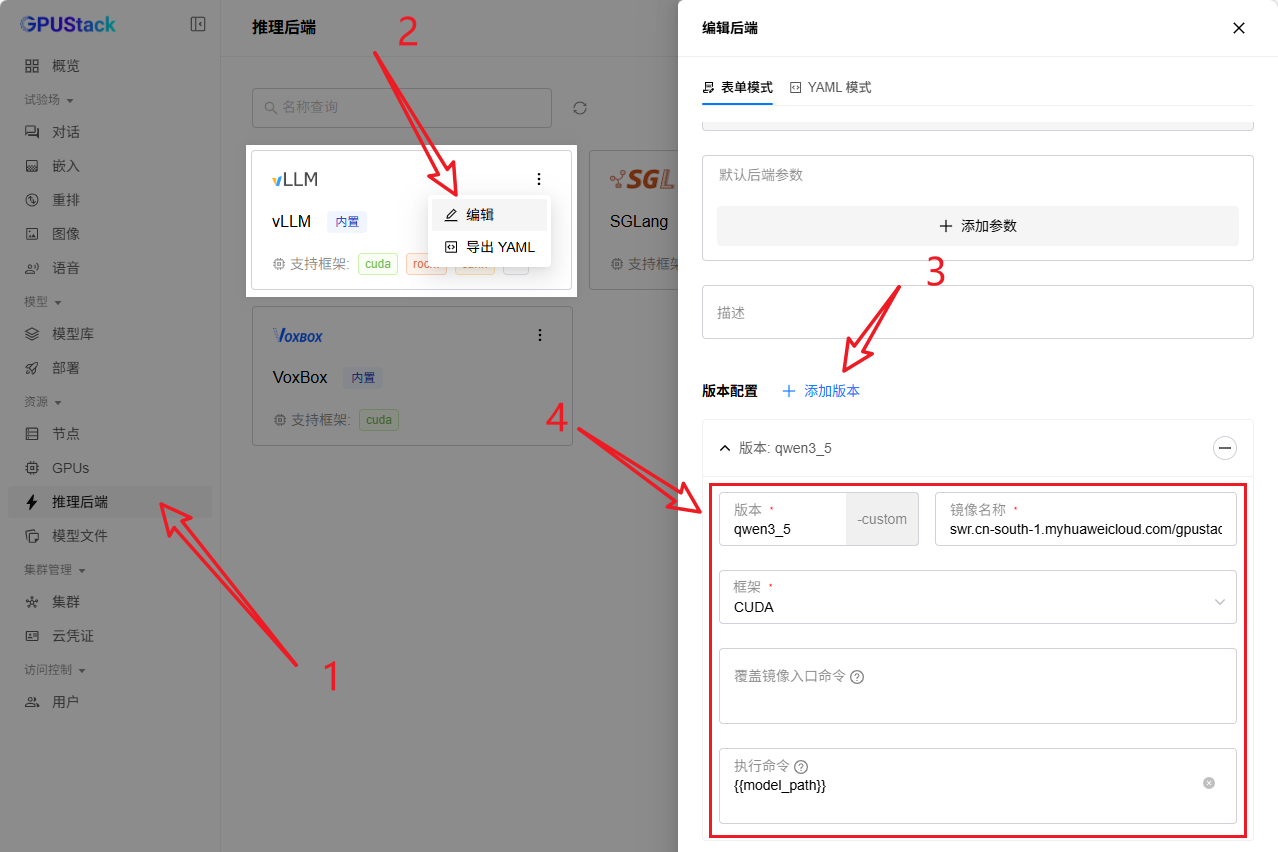The height and width of the screenshot is (852, 1278).
Task: Collapse the 版本: qwen3_5 section
Action: tap(724, 448)
